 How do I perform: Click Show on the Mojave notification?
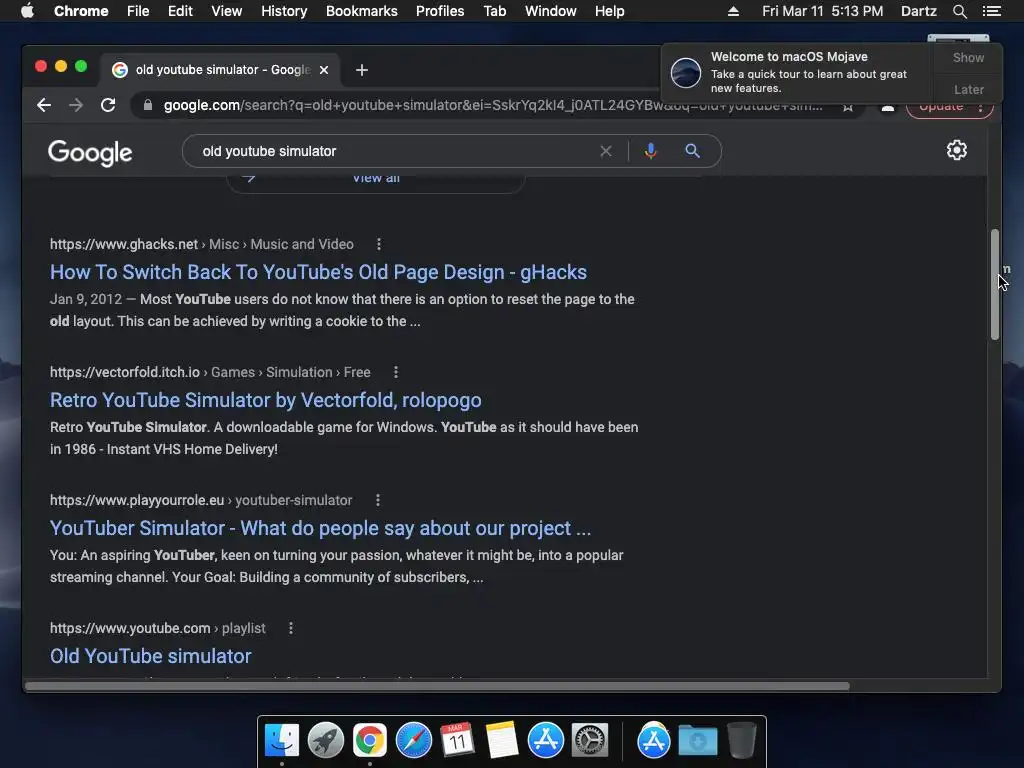[968, 57]
